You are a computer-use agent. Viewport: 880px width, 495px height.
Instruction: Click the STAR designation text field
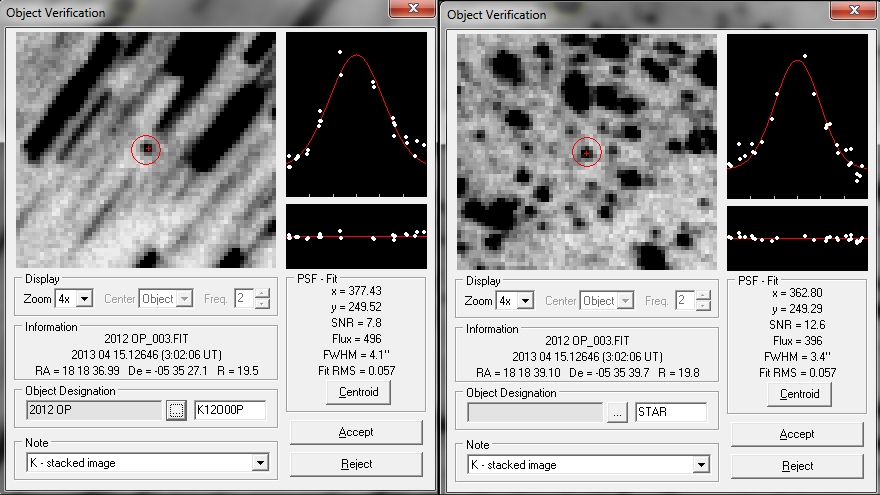[x=670, y=412]
